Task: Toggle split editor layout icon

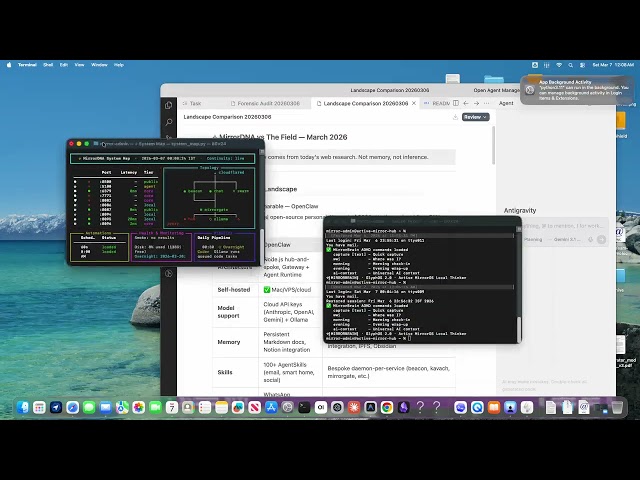Action: 456,103
